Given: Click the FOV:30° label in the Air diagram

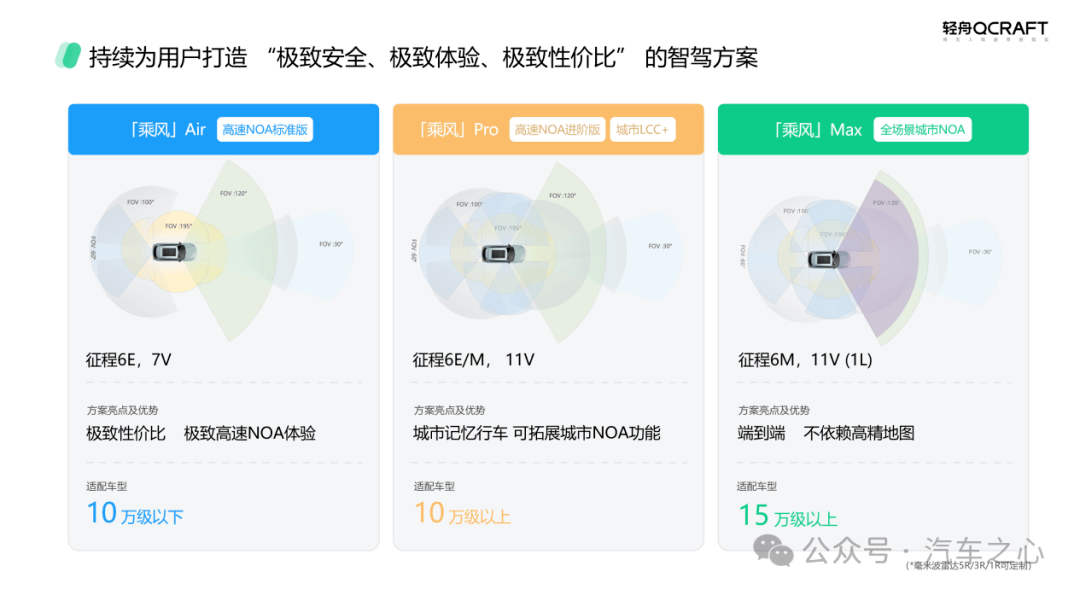Looking at the screenshot, I should pos(331,244).
